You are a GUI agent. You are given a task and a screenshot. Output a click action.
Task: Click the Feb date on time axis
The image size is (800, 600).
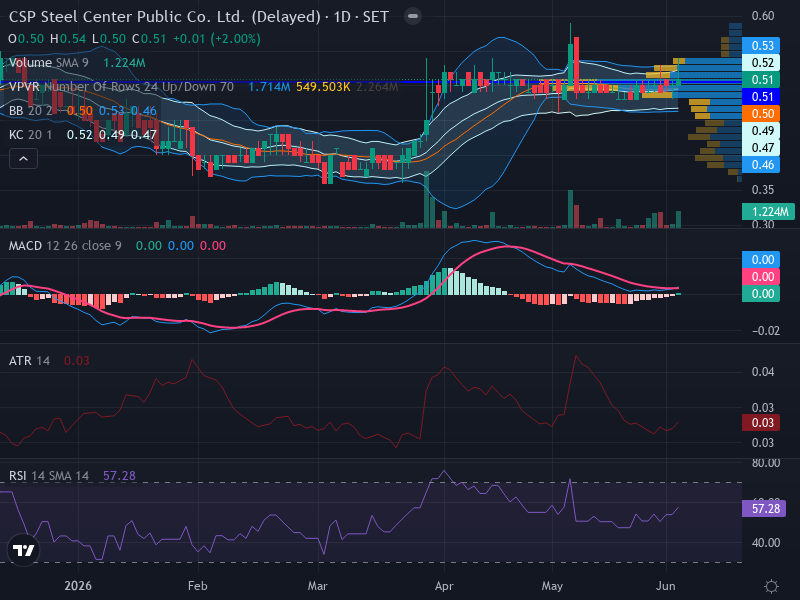click(197, 586)
